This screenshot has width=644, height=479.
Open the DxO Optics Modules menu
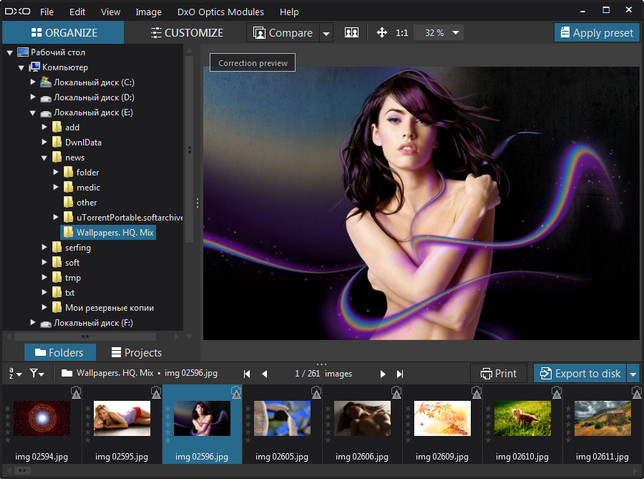pyautogui.click(x=223, y=12)
